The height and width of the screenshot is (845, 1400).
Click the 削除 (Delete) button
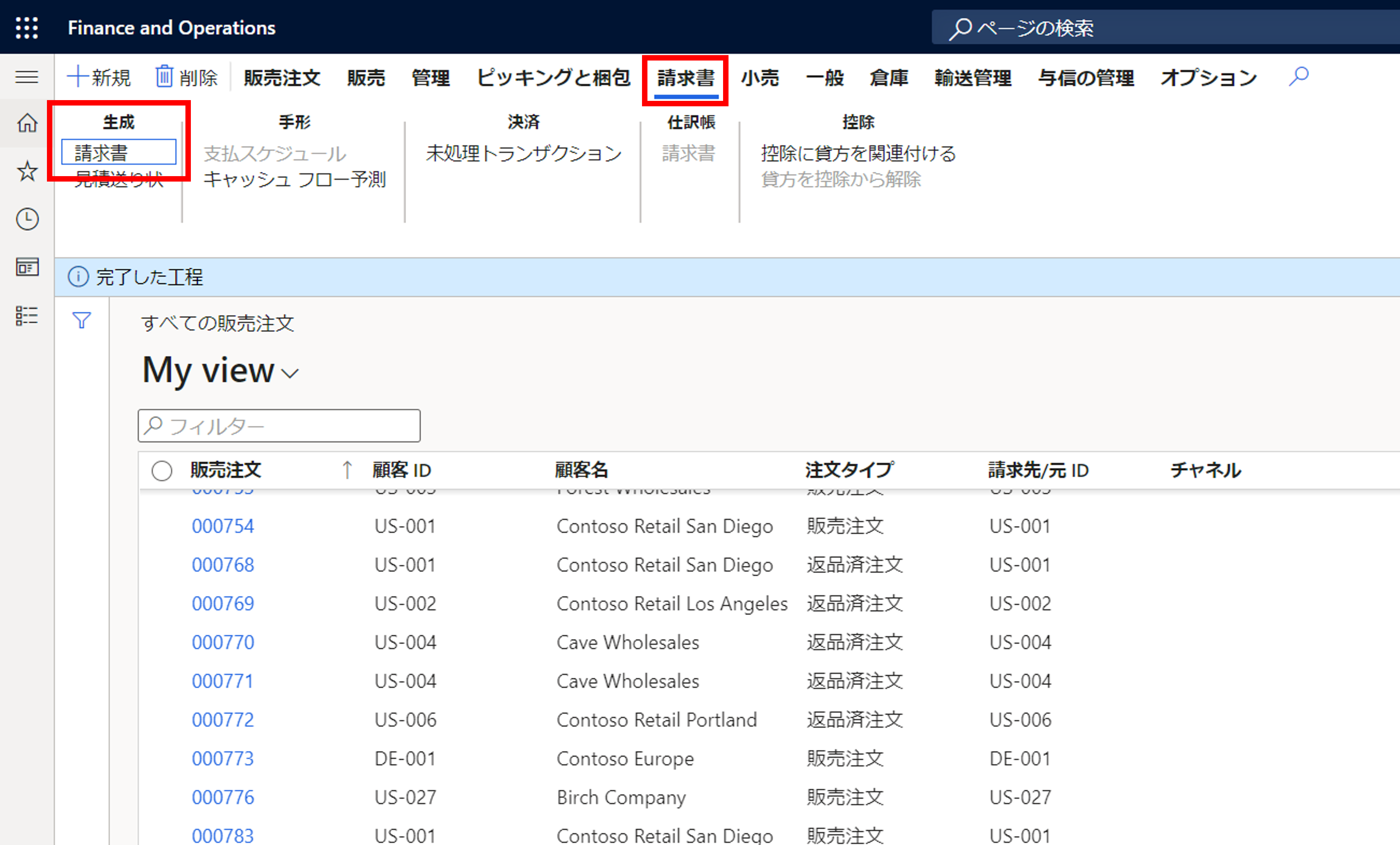point(187,77)
